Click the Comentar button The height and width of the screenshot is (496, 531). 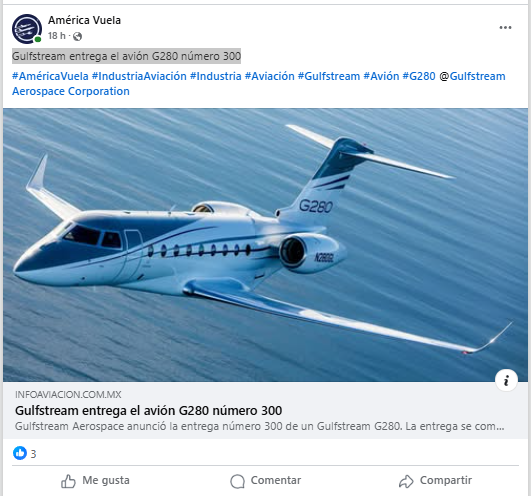coord(266,481)
